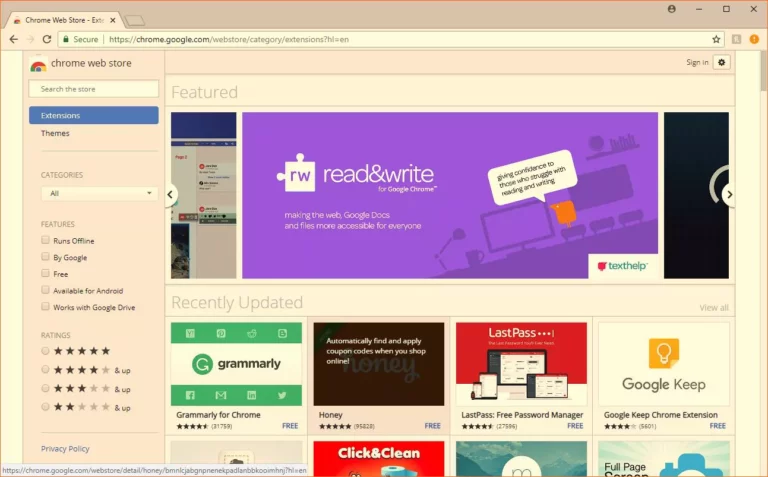Screen dimensions: 768x477
Task: Click the grey extension icon beside star
Action: click(736, 39)
